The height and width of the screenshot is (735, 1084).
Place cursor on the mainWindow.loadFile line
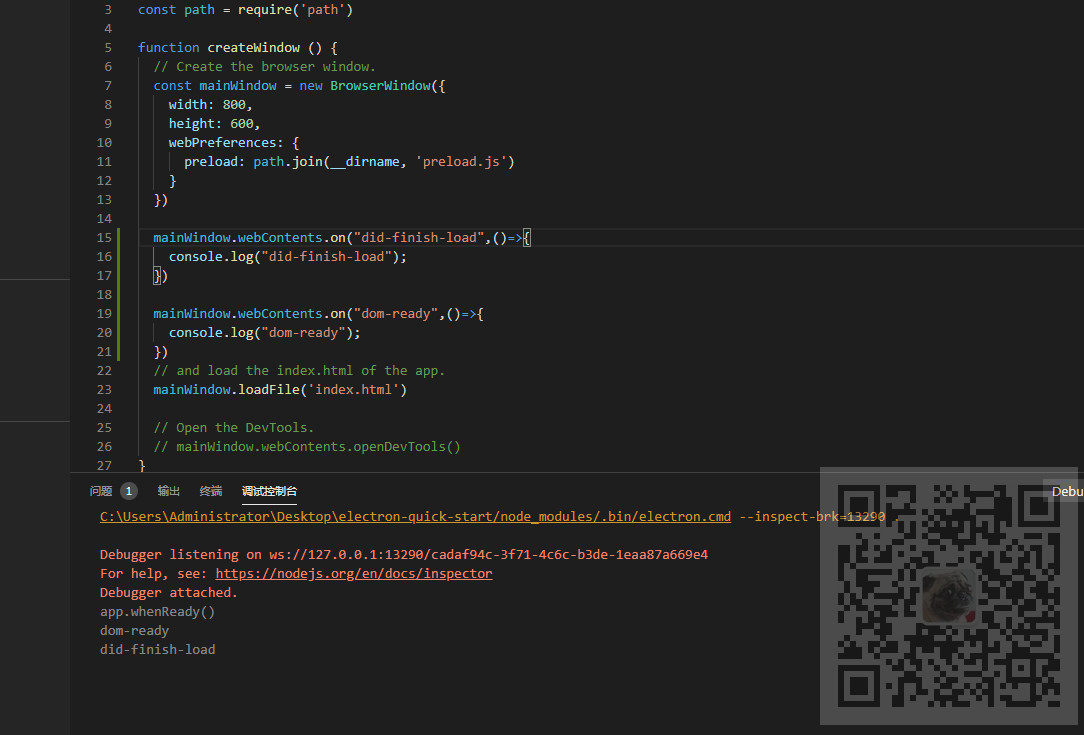[x=280, y=389]
